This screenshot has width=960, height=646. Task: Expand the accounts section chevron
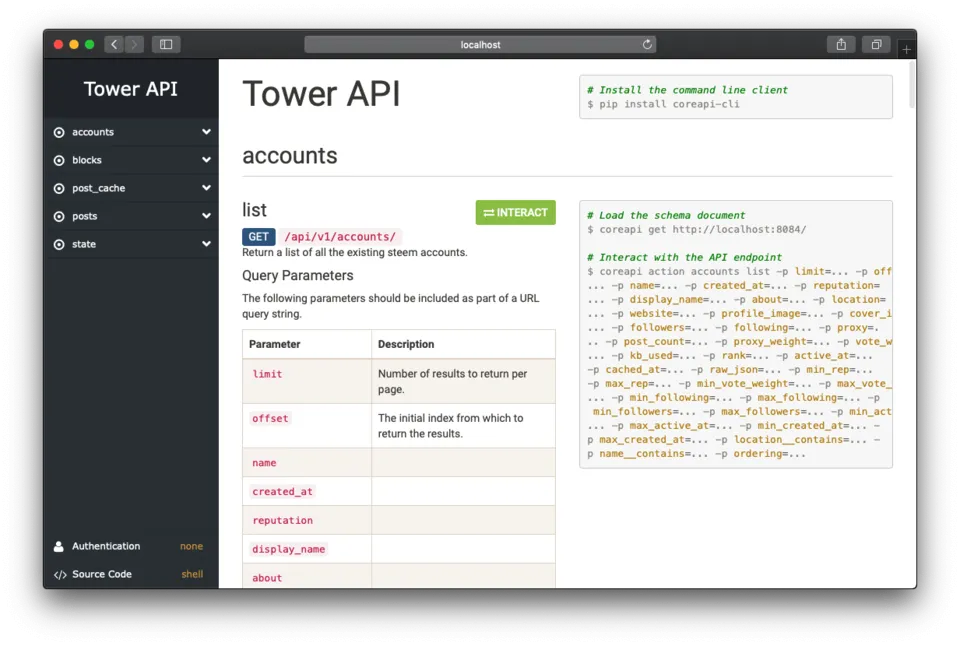tap(206, 132)
